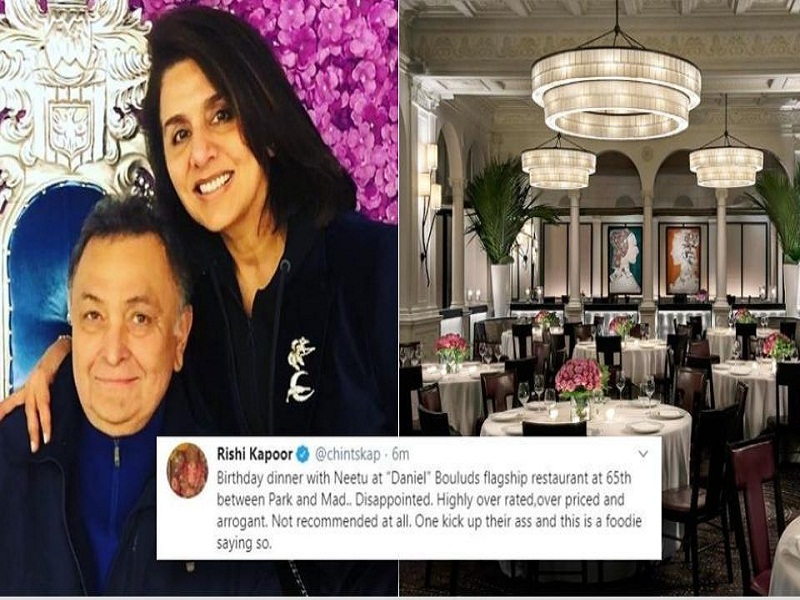Open the @chintskap handle link
This screenshot has height=600, width=800.
click(347, 454)
